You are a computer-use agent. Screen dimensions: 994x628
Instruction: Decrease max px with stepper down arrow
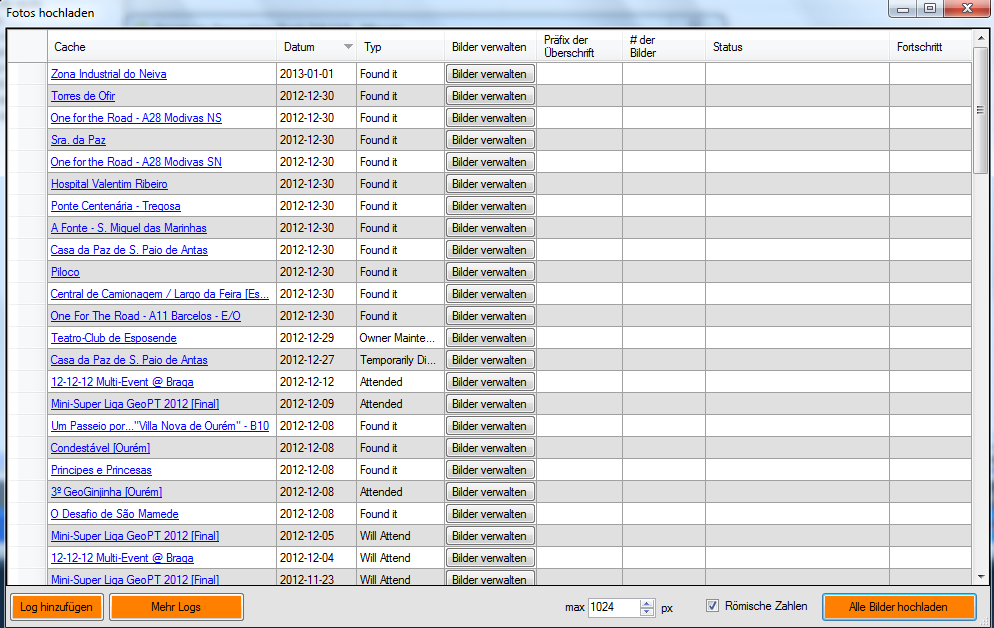(646, 612)
